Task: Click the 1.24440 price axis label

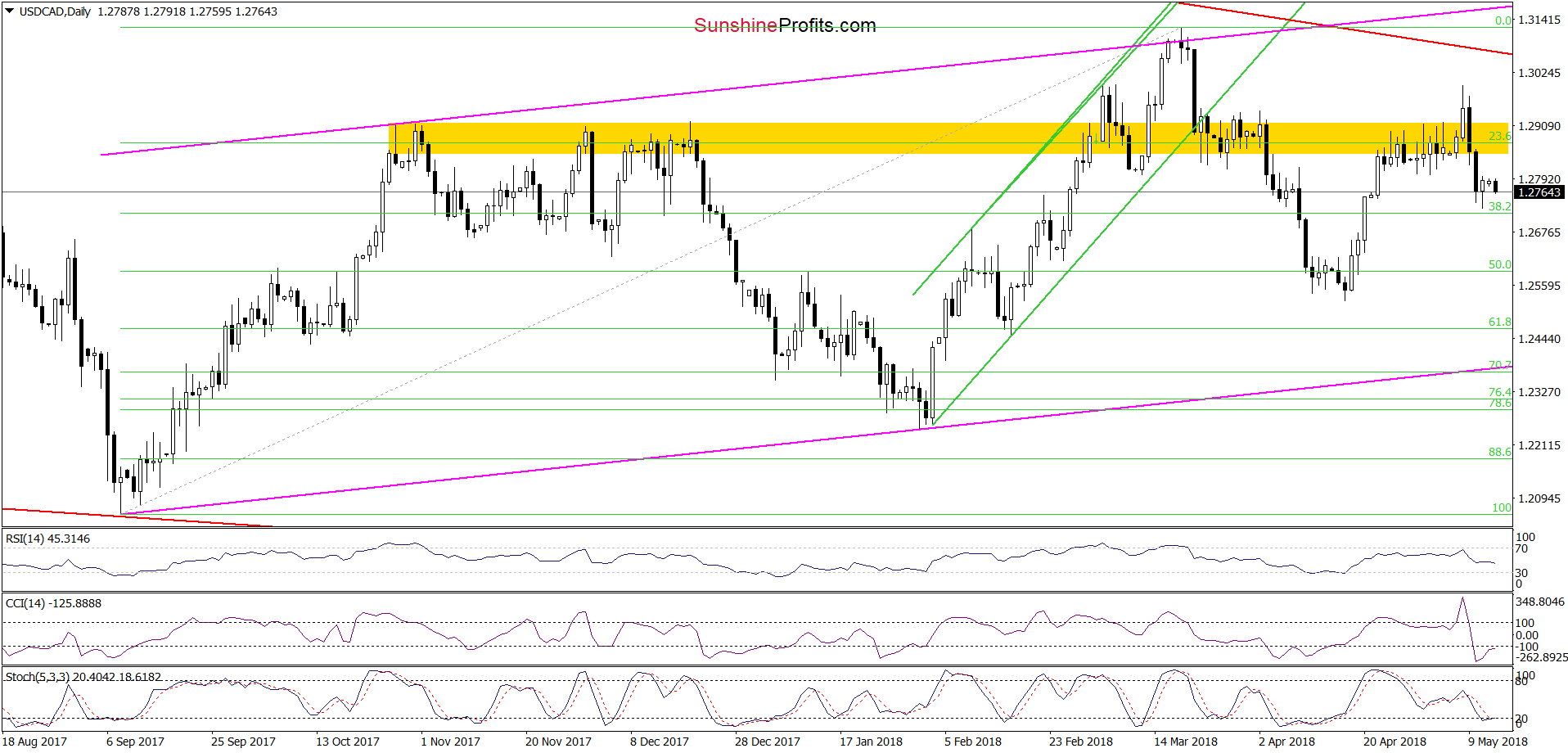Action: (1539, 339)
